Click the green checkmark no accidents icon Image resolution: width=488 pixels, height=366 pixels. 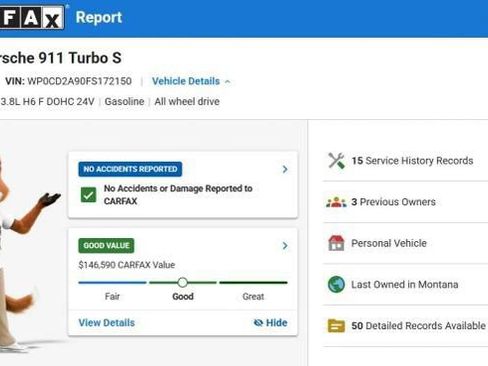click(x=88, y=195)
